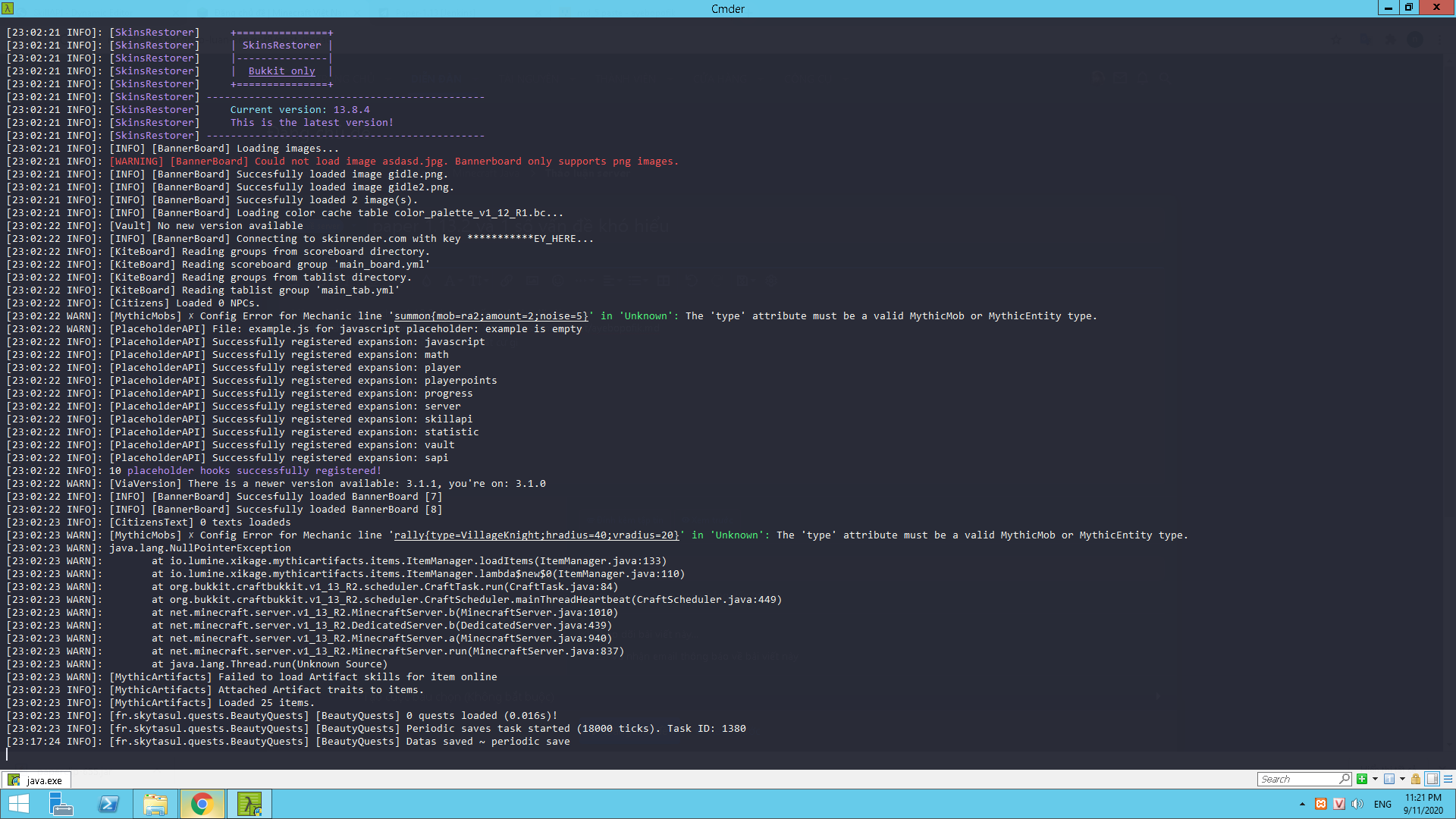Expand the active console list dropdown arrow
This screenshot has height=819, width=1456.
tap(1402, 779)
